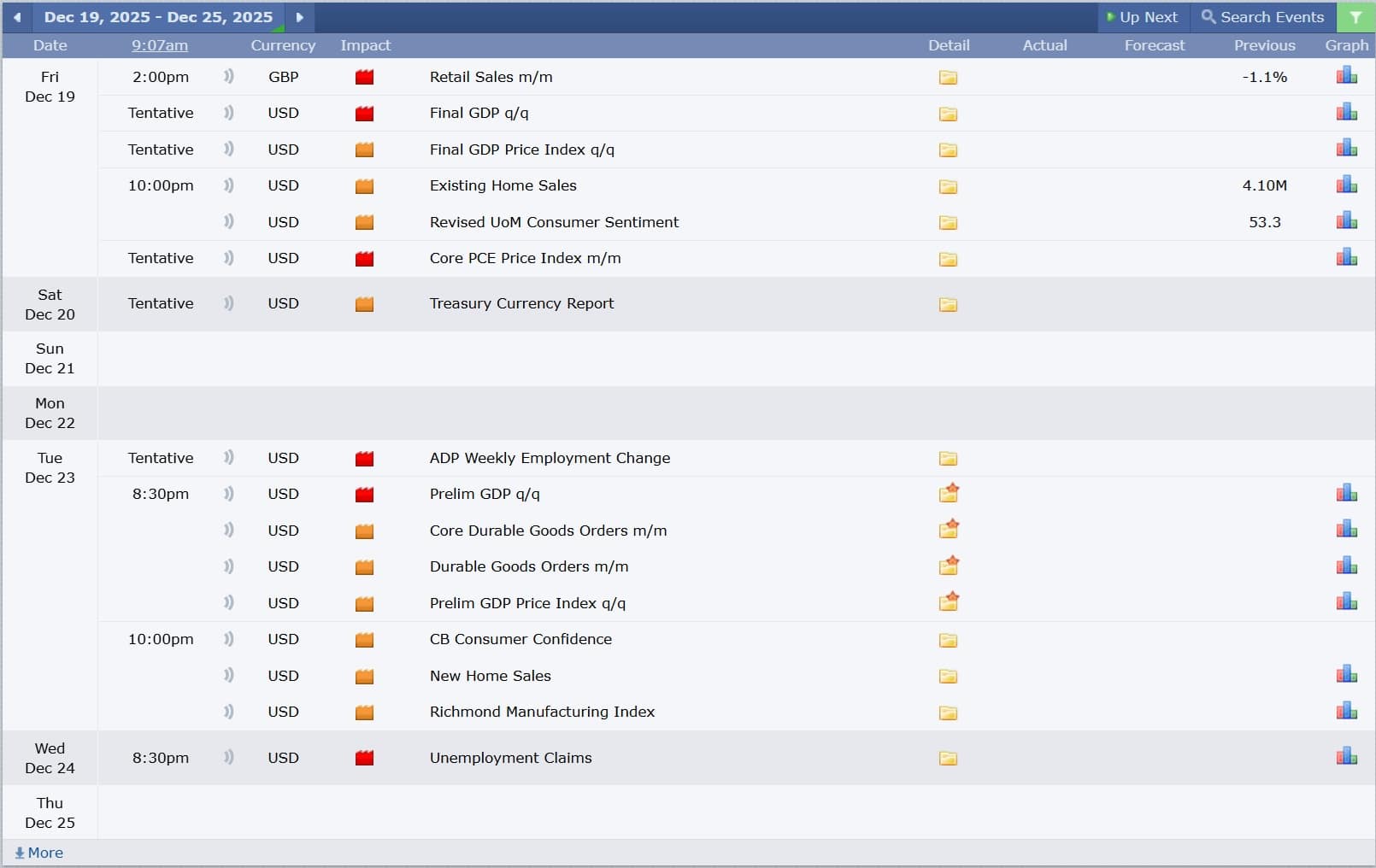Viewport: 1376px width, 868px height.
Task: Expand more events with More link
Action: click(x=39, y=853)
